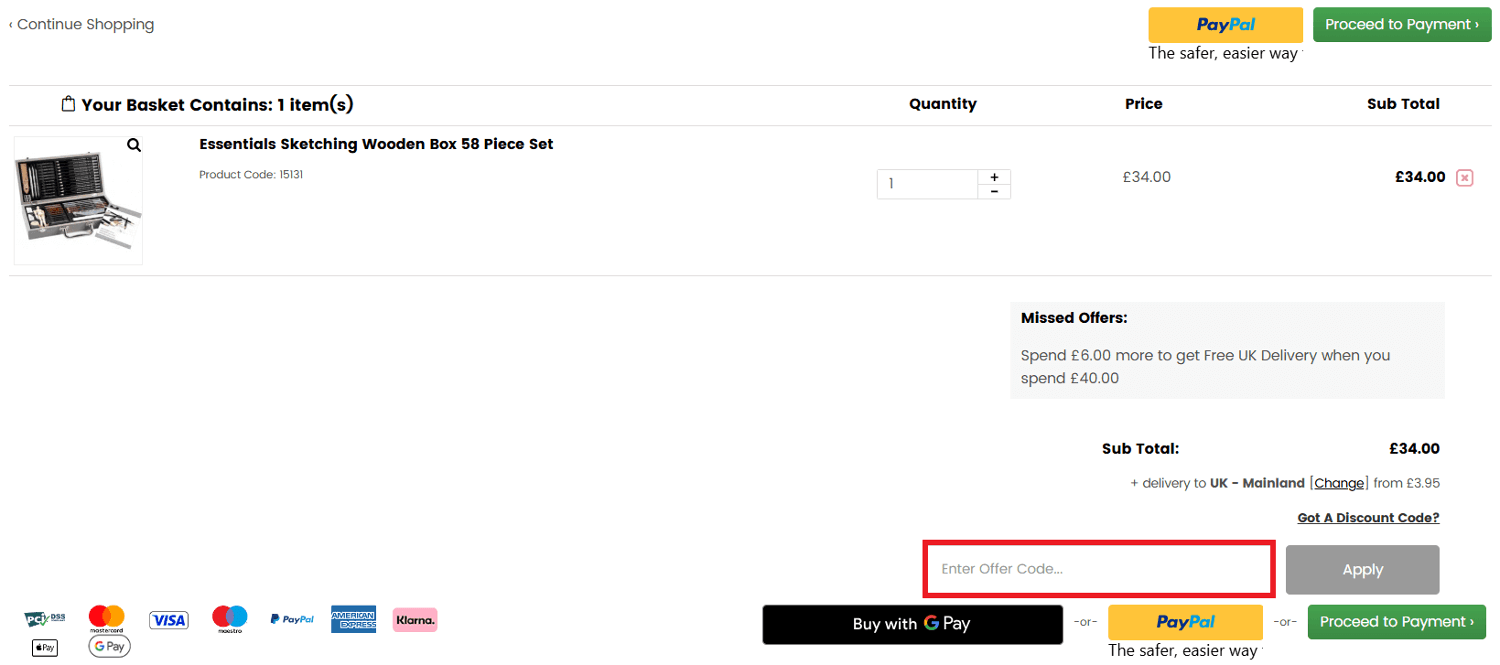Image resolution: width=1500 pixels, height=665 pixels.
Task: Click the top yellow PayPal button
Action: [x=1225, y=25]
